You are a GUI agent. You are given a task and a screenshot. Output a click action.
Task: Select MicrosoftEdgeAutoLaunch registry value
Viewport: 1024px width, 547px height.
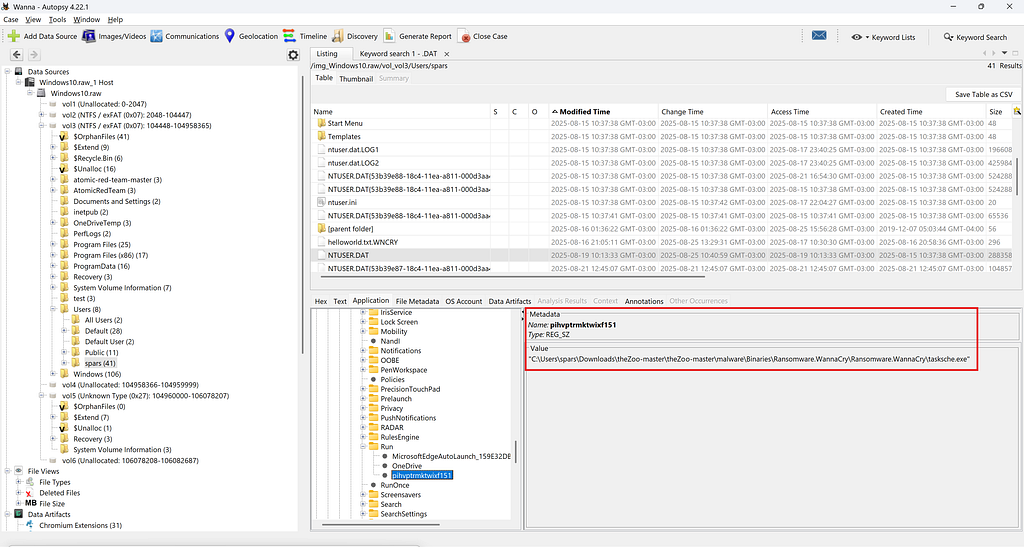(x=451, y=456)
